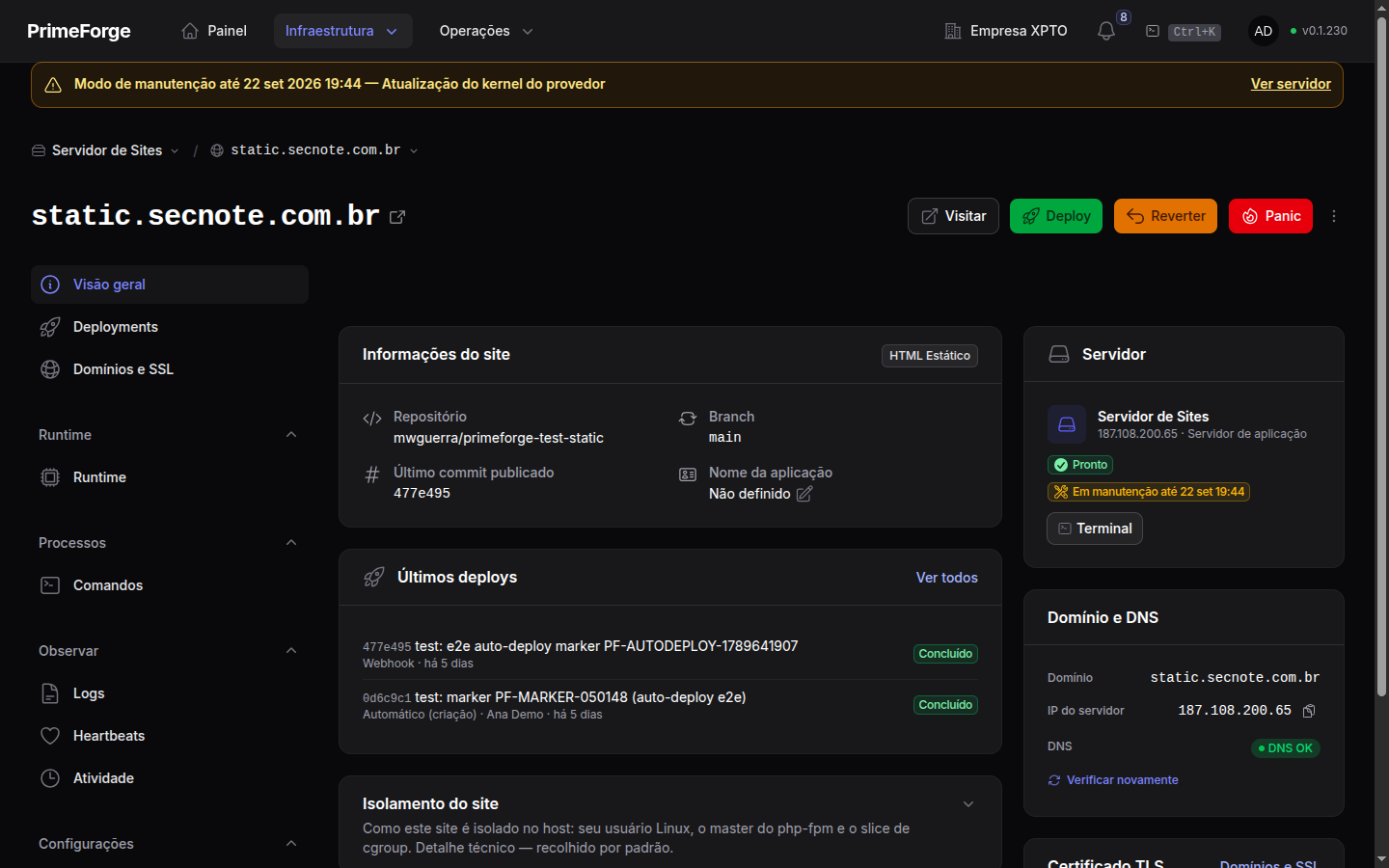Click the 0d6c9c1 PF-MARKER deploy entry
The image size is (1389, 868).
669,705
